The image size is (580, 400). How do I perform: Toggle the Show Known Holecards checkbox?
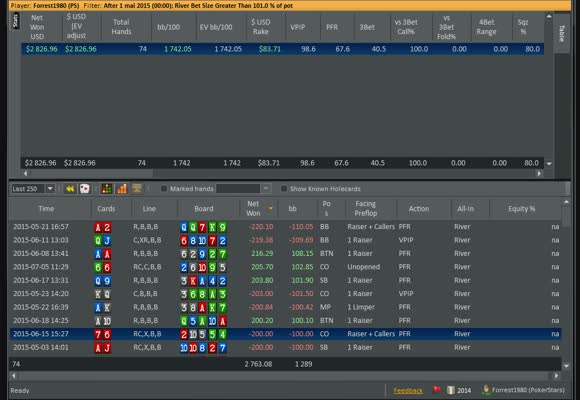[284, 189]
